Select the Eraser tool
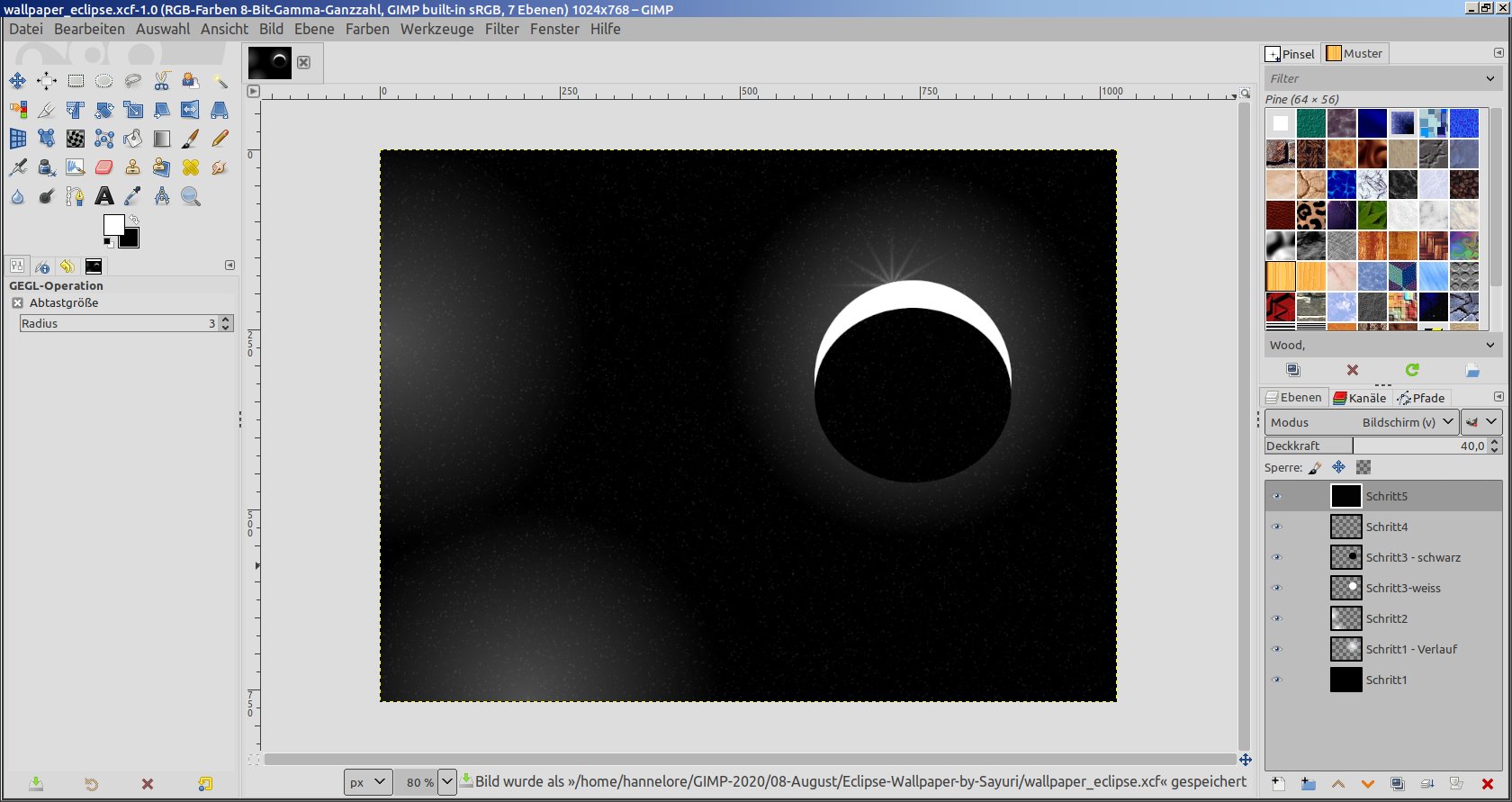Image resolution: width=1512 pixels, height=802 pixels. pyautogui.click(x=104, y=167)
